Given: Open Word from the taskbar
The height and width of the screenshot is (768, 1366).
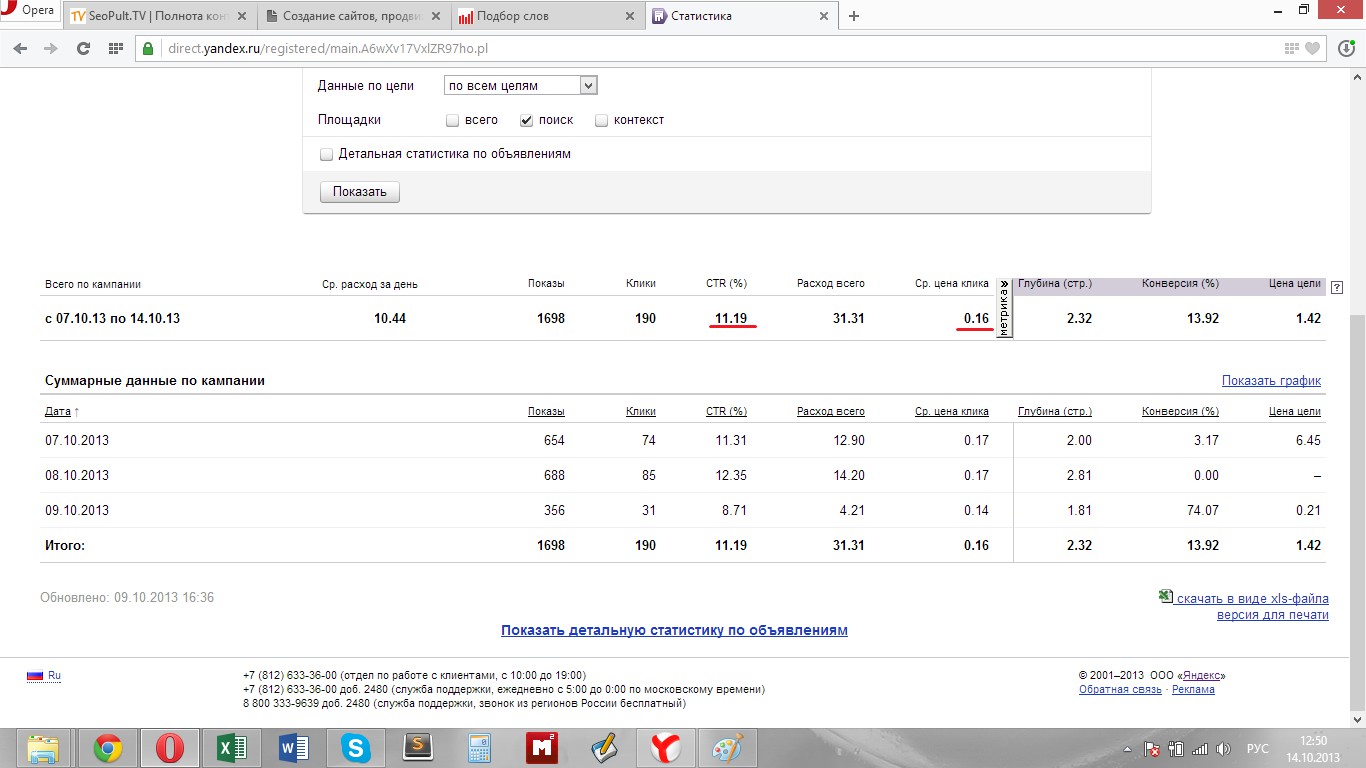Looking at the screenshot, I should 293,748.
